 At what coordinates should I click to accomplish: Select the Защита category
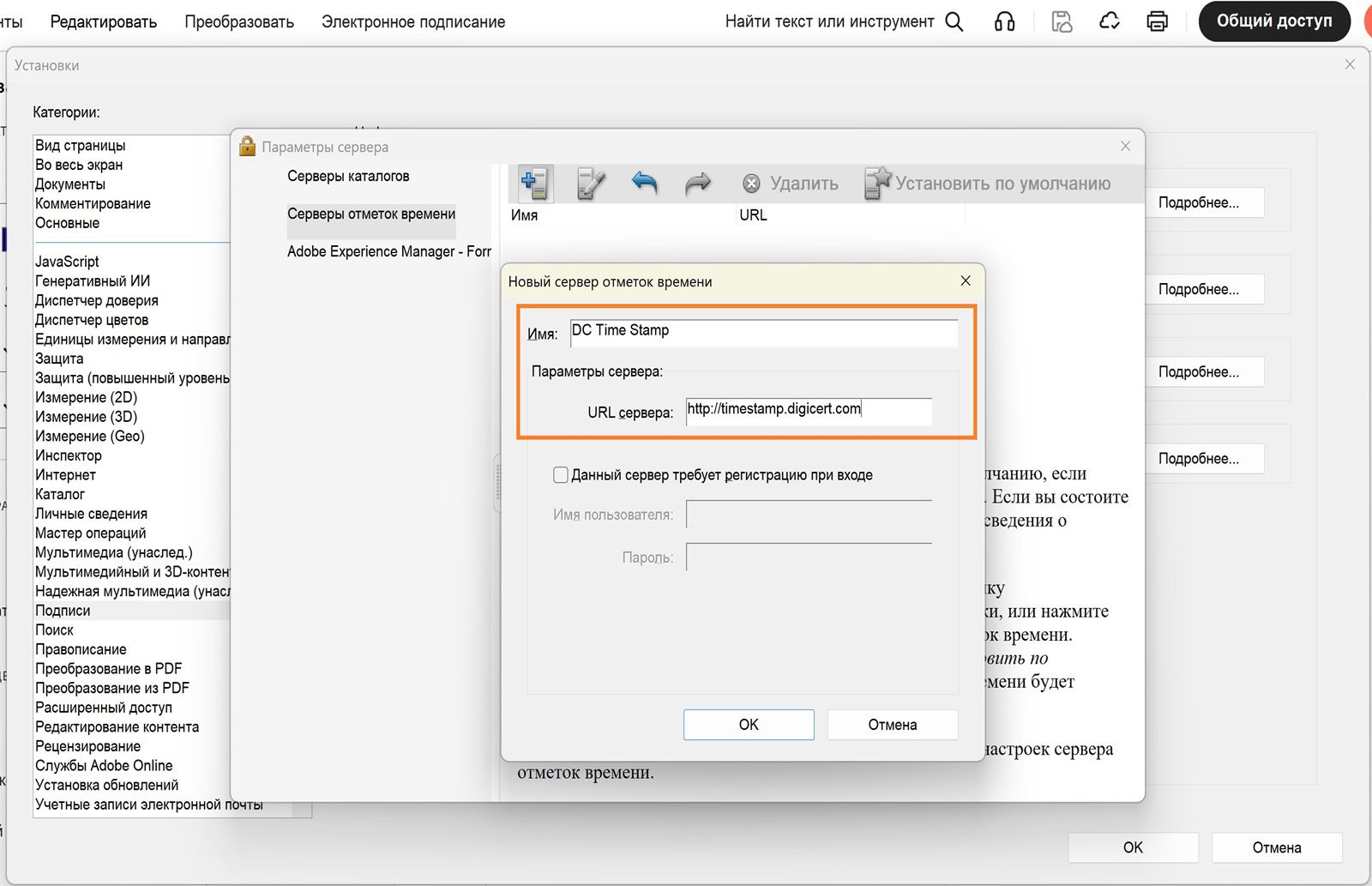pos(59,359)
